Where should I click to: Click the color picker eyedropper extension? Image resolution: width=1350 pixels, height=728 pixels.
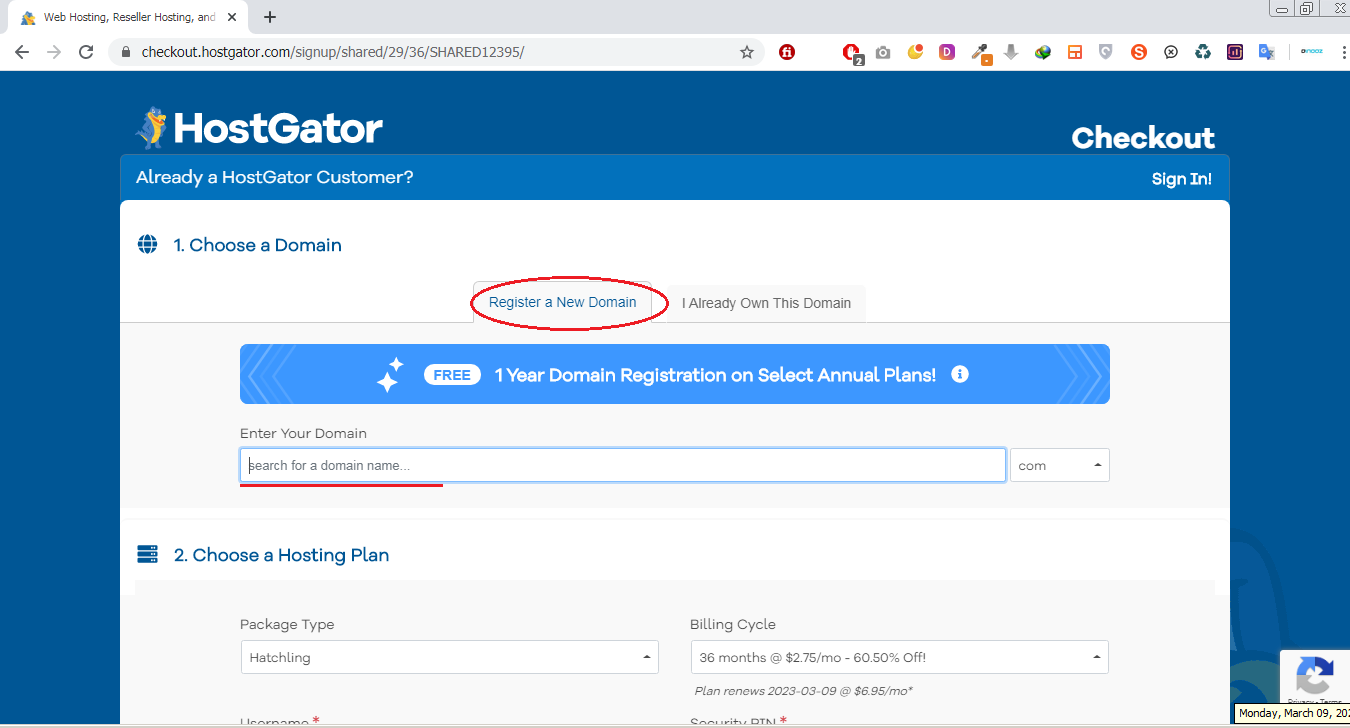[980, 52]
